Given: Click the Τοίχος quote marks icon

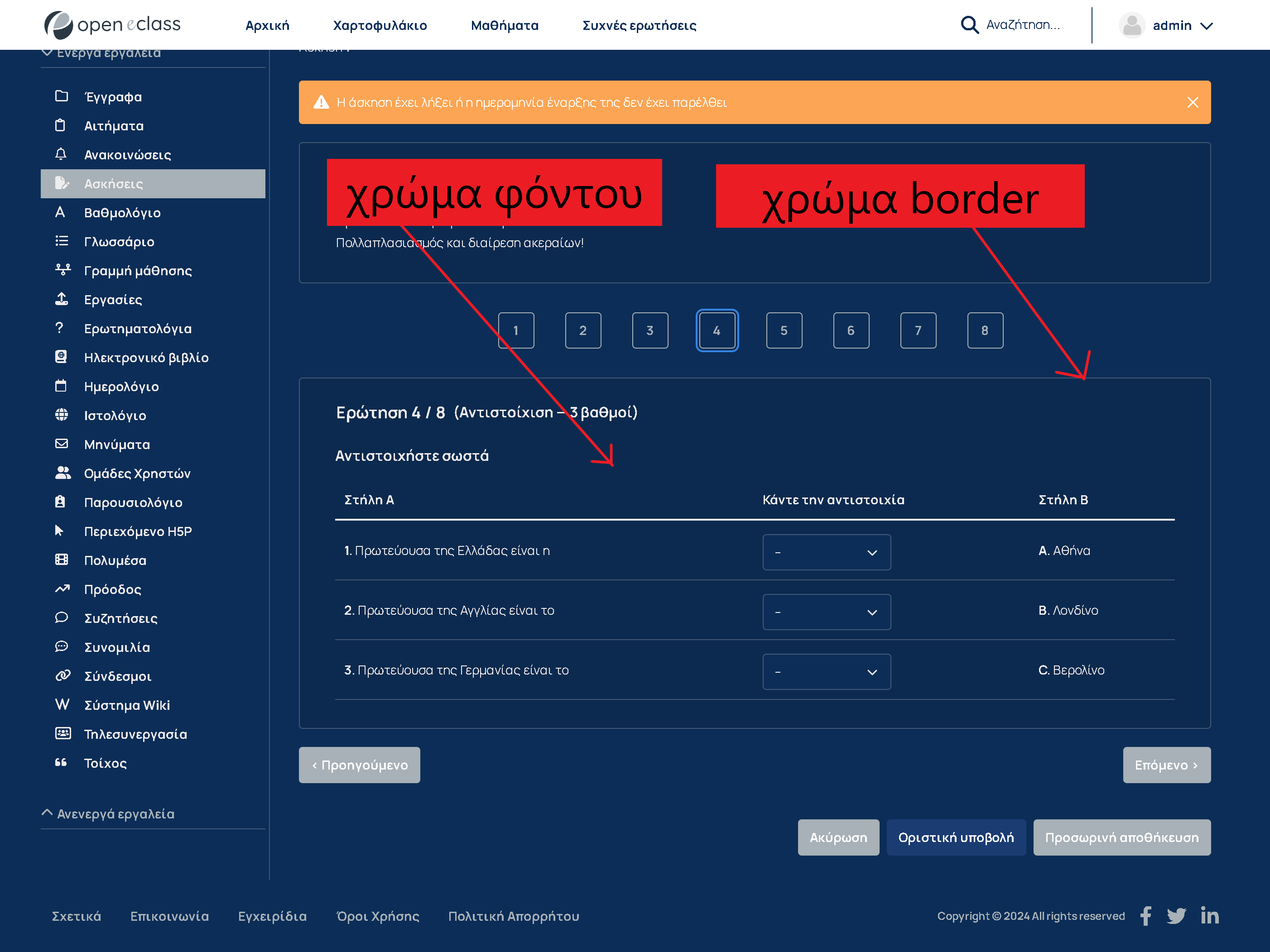Looking at the screenshot, I should 61,762.
